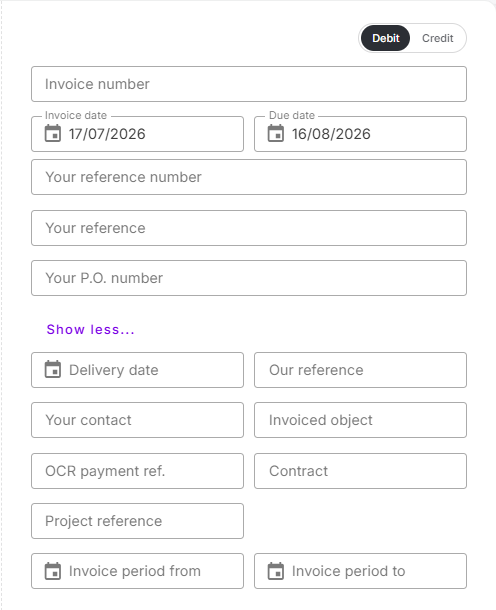Collapse extra fields with Show less

coord(90,330)
